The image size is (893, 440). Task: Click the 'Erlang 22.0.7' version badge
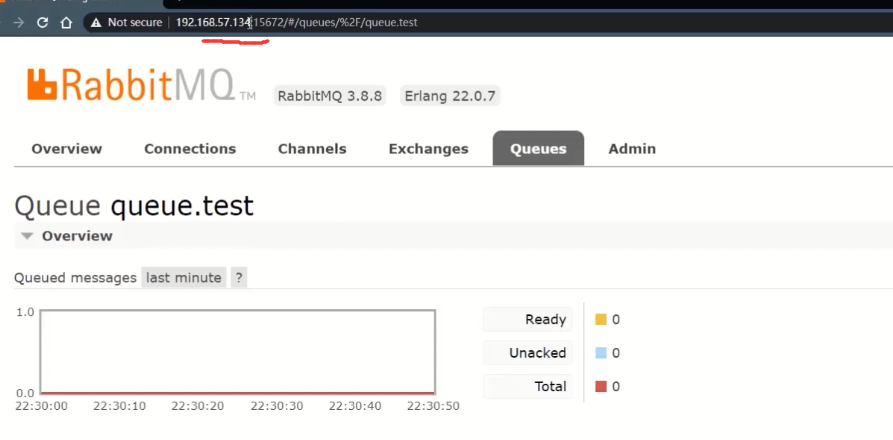tap(450, 96)
